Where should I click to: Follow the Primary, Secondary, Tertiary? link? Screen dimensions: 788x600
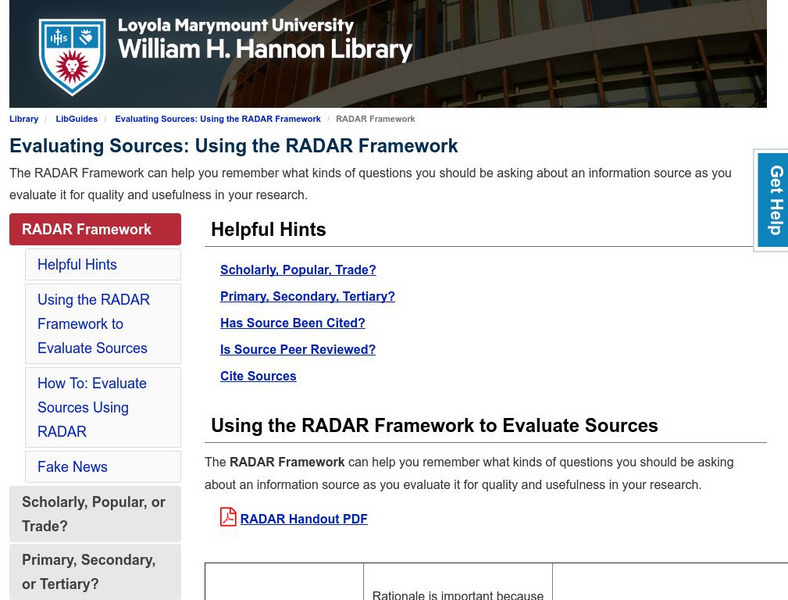(x=308, y=296)
